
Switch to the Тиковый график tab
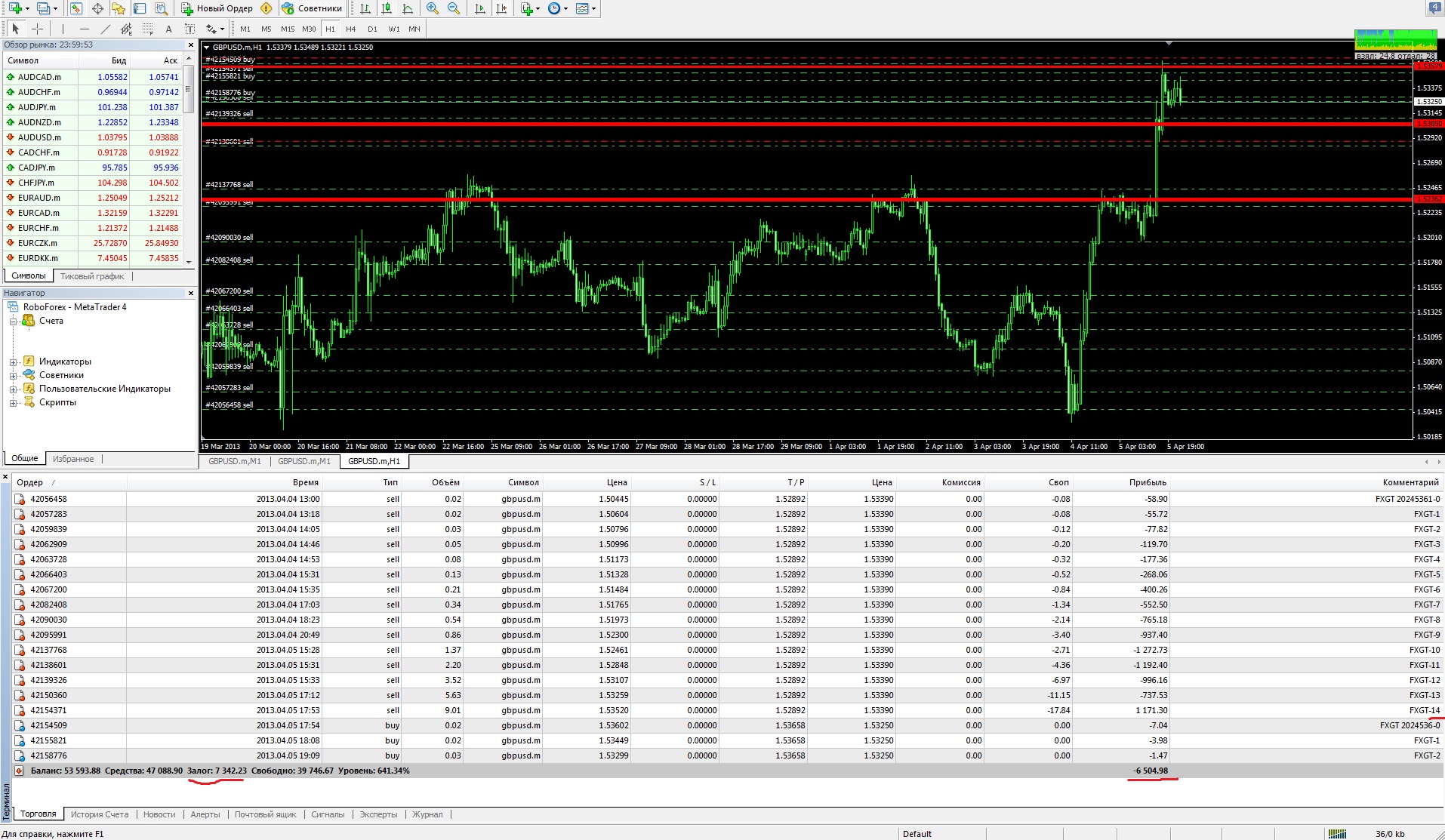tap(92, 276)
